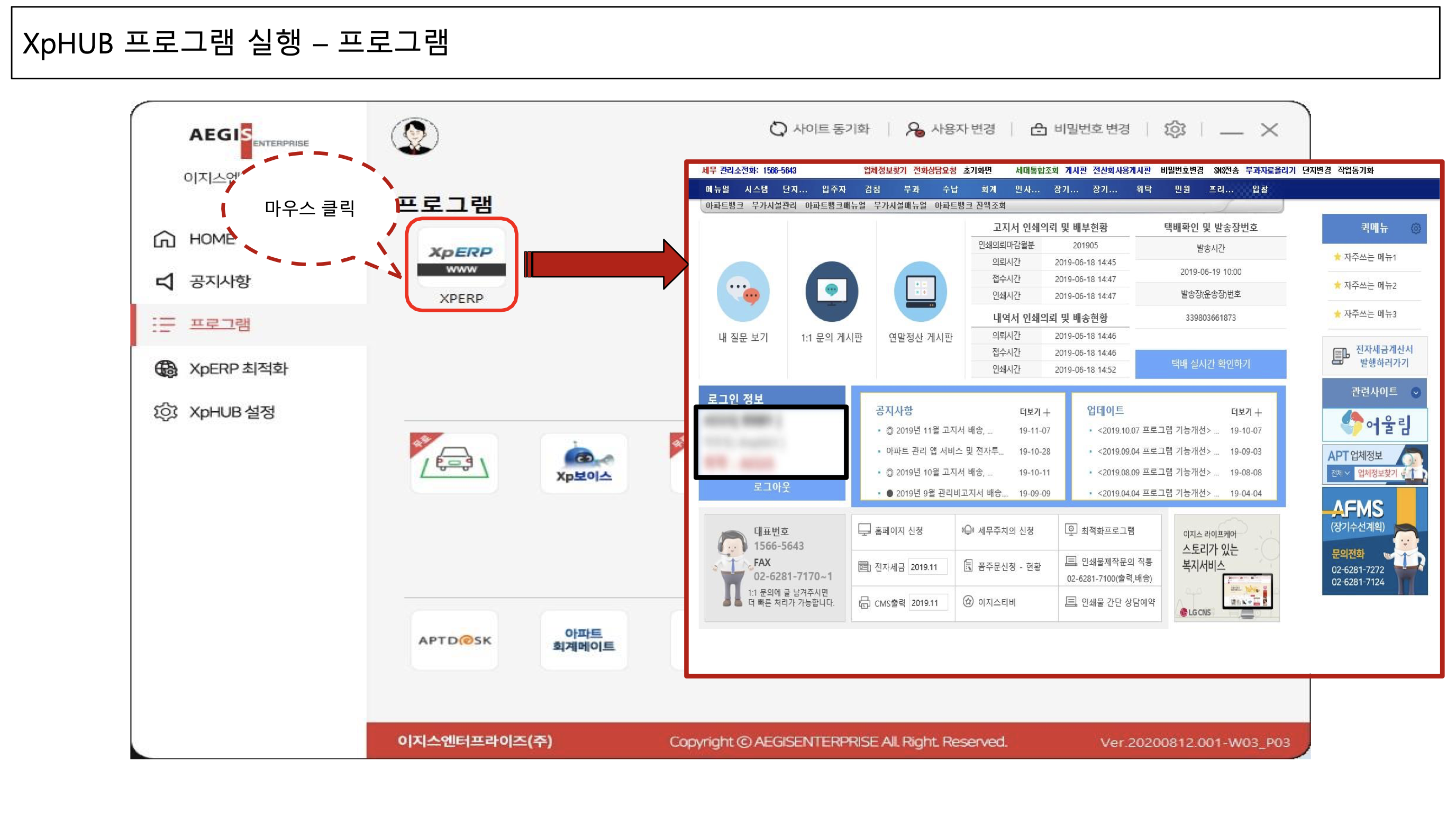
Task: Expand the 관련사이트 chevron
Action: [x=1416, y=392]
